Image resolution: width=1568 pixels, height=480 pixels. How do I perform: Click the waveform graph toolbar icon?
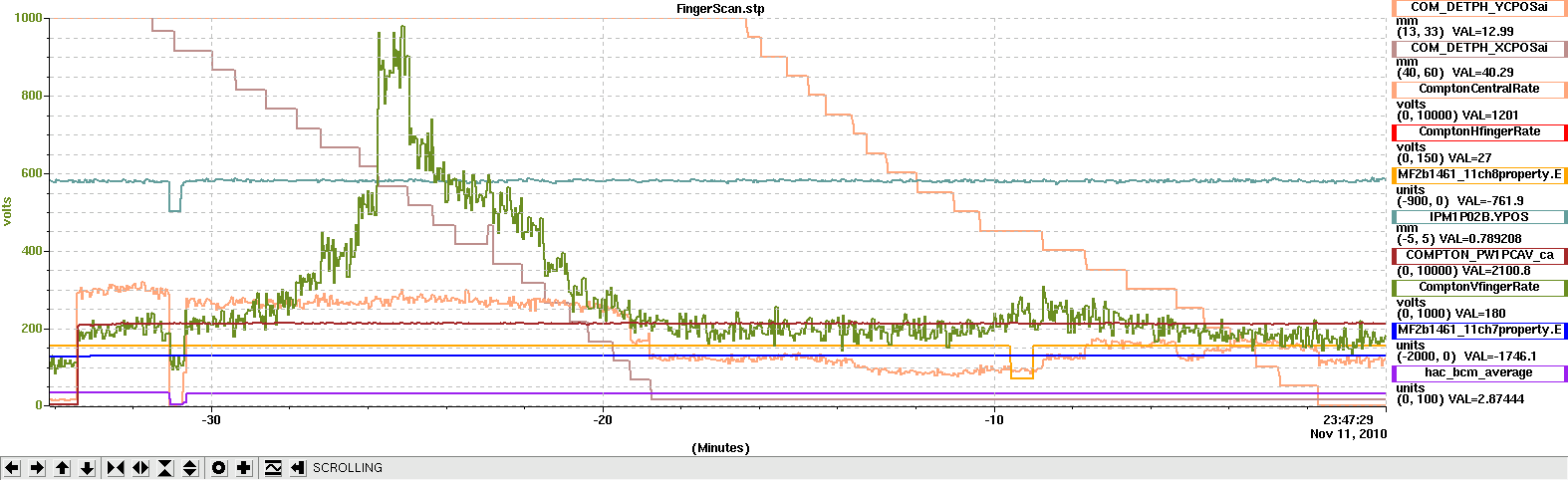[273, 468]
